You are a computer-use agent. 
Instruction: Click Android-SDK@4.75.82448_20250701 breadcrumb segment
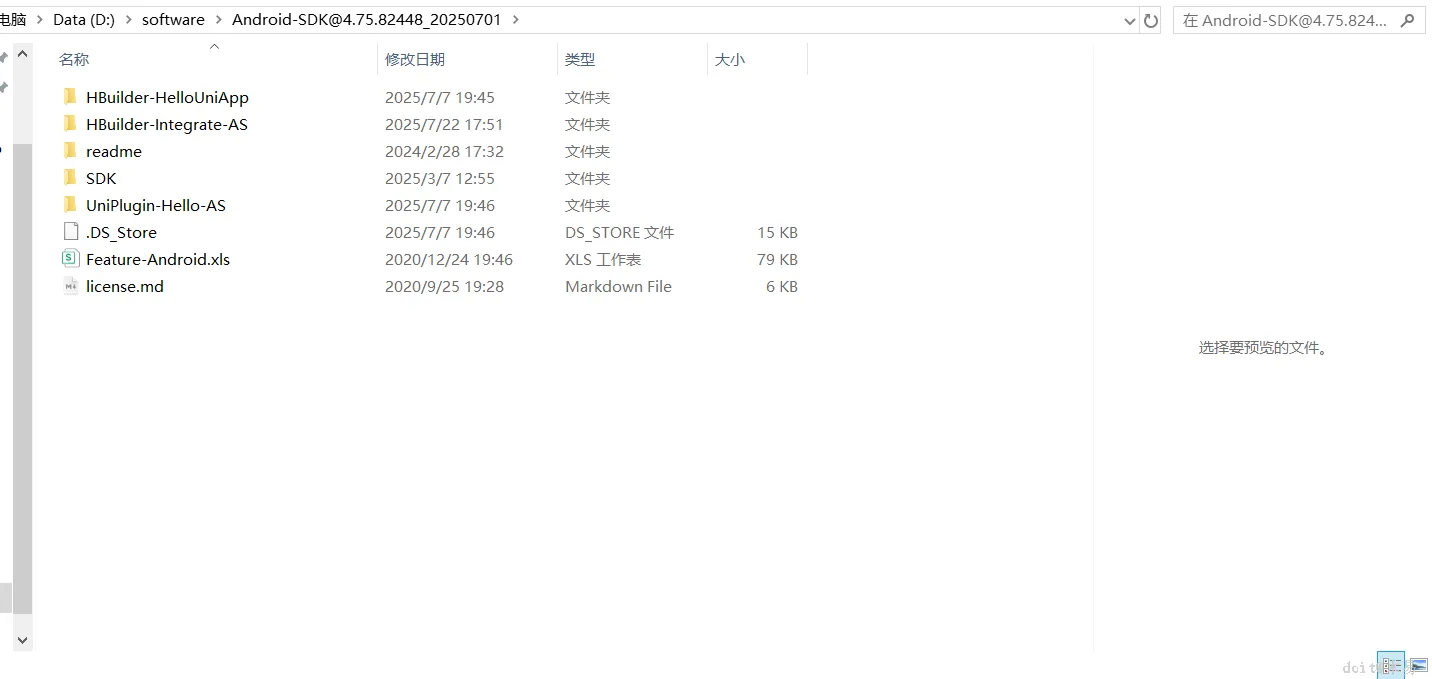366,20
